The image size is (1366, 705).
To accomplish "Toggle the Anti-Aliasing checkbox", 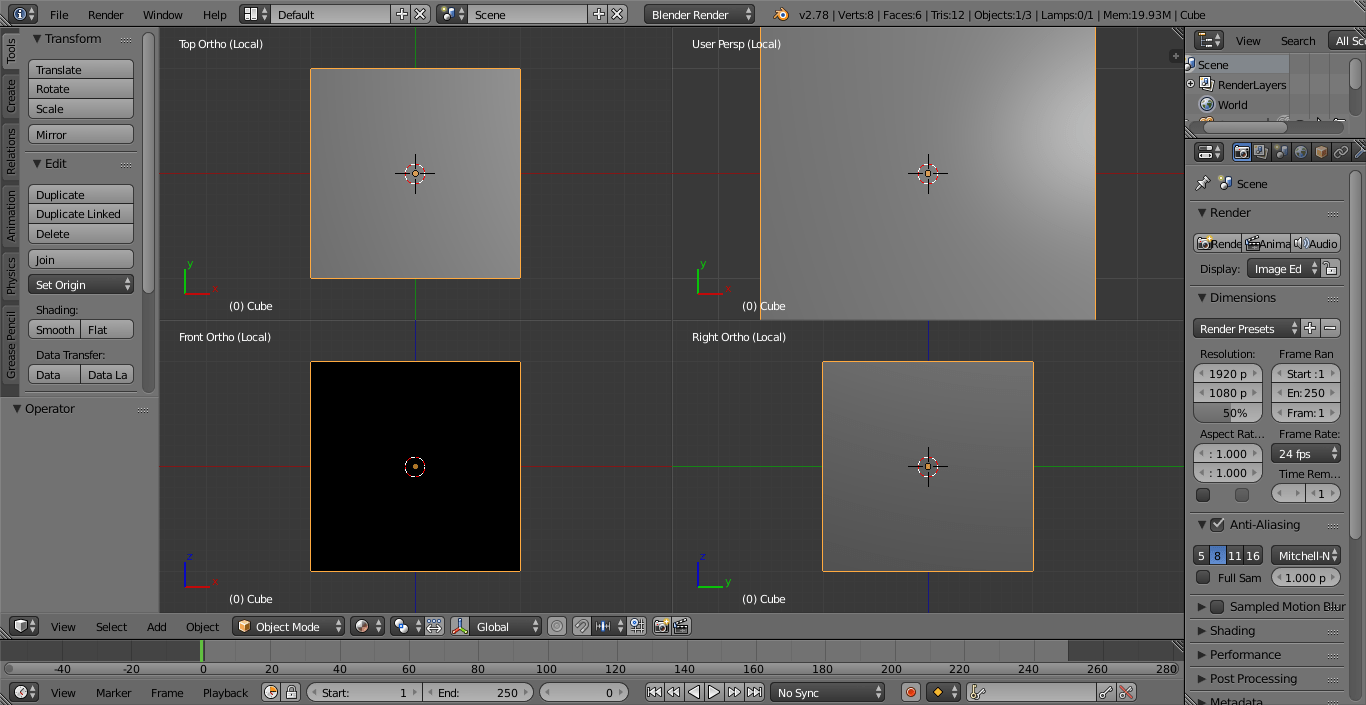I will coord(1215,524).
